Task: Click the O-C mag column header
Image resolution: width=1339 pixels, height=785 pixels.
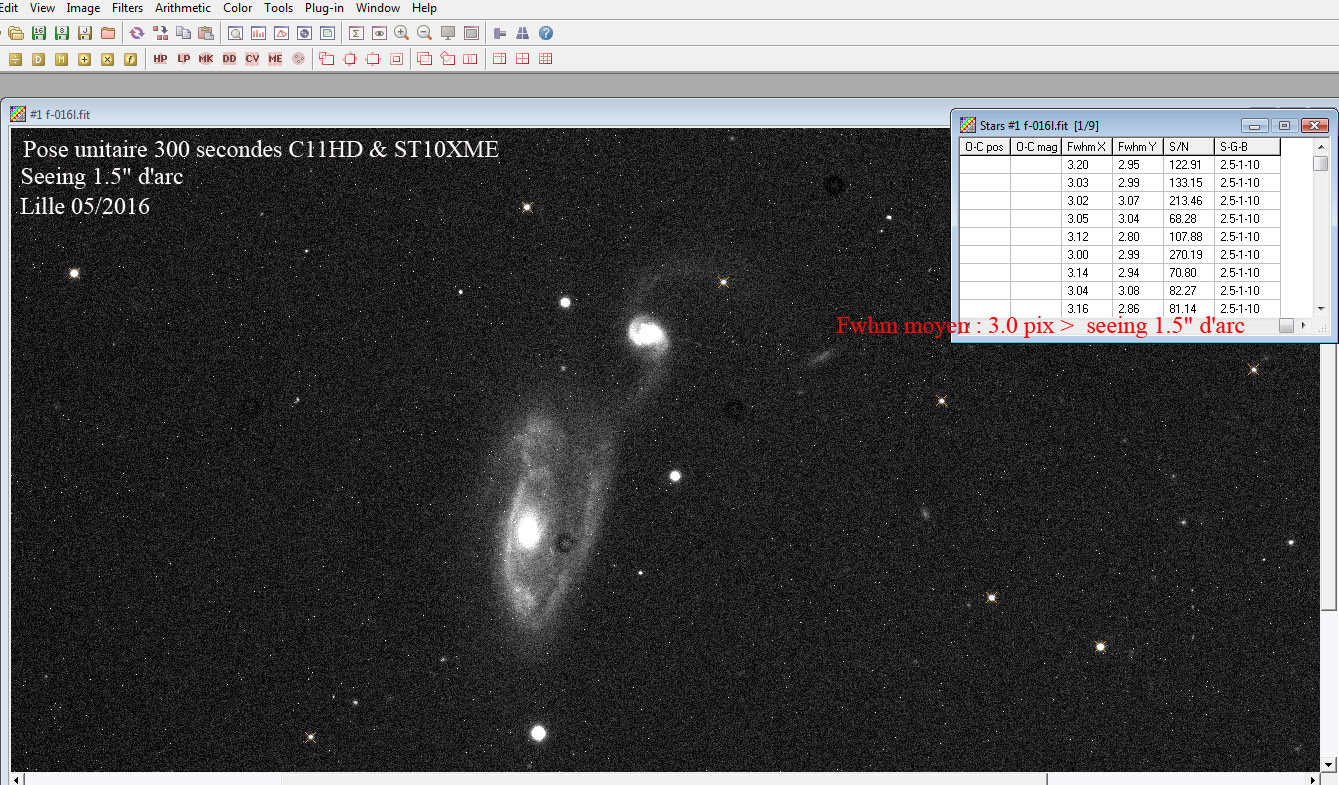Action: point(1036,147)
